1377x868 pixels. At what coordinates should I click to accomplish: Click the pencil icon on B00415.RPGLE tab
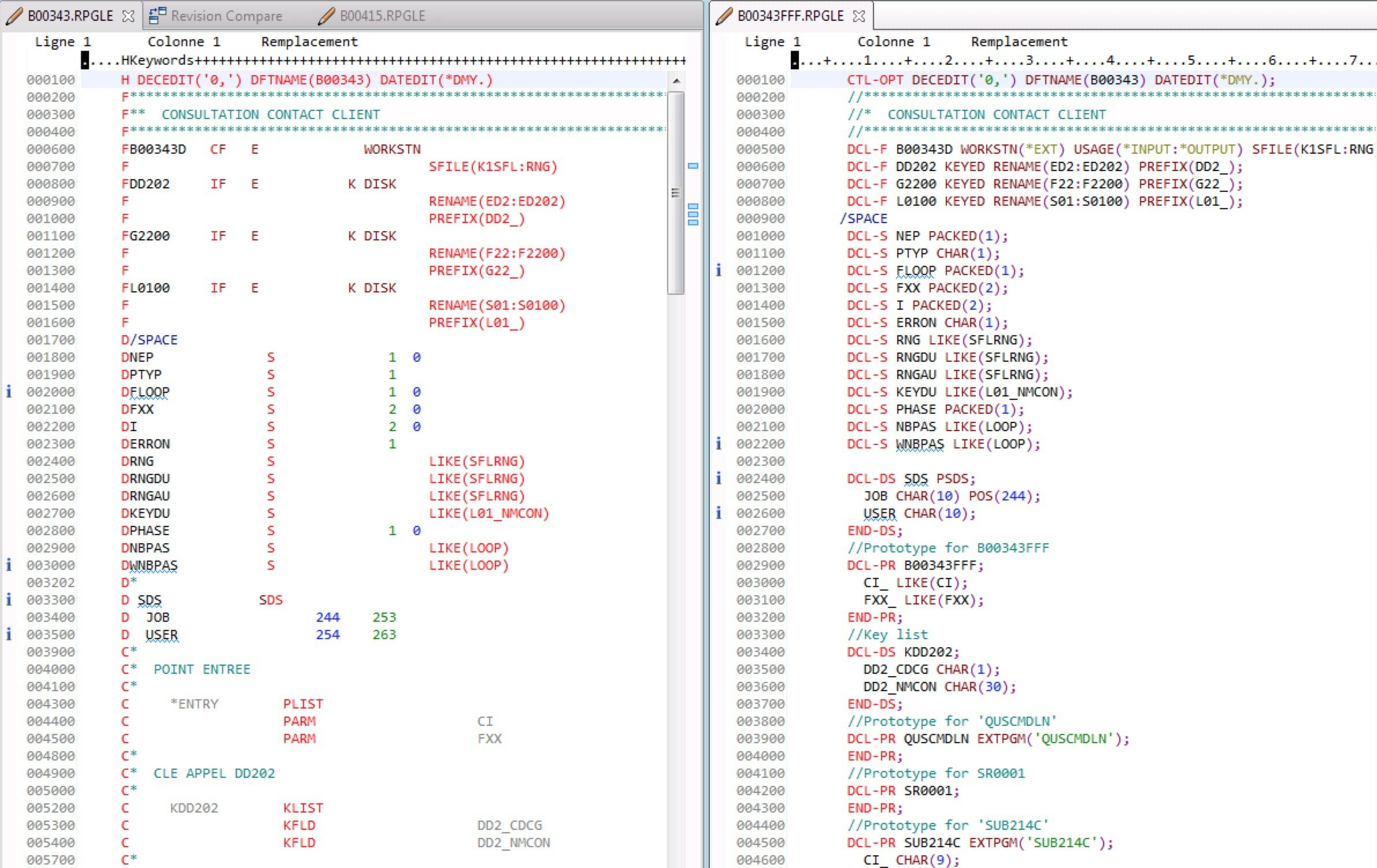327,16
